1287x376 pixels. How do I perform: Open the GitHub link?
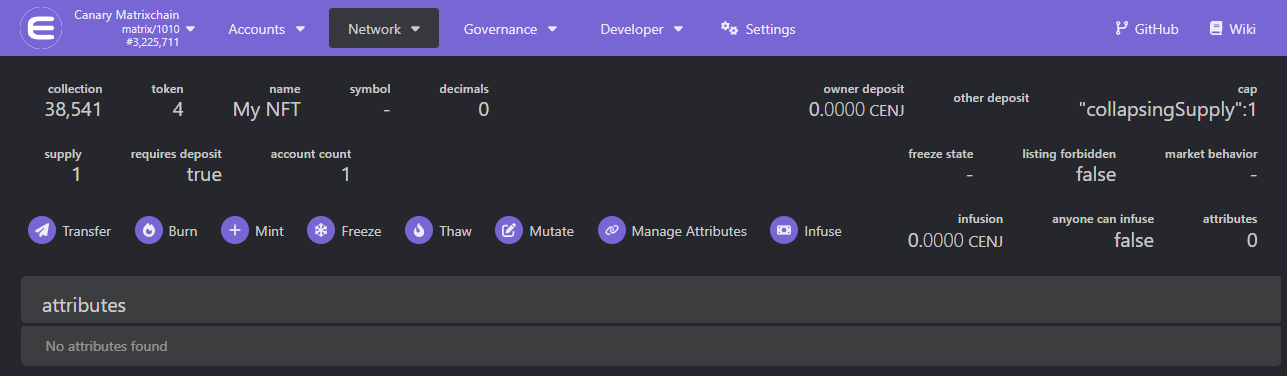pyautogui.click(x=1147, y=29)
